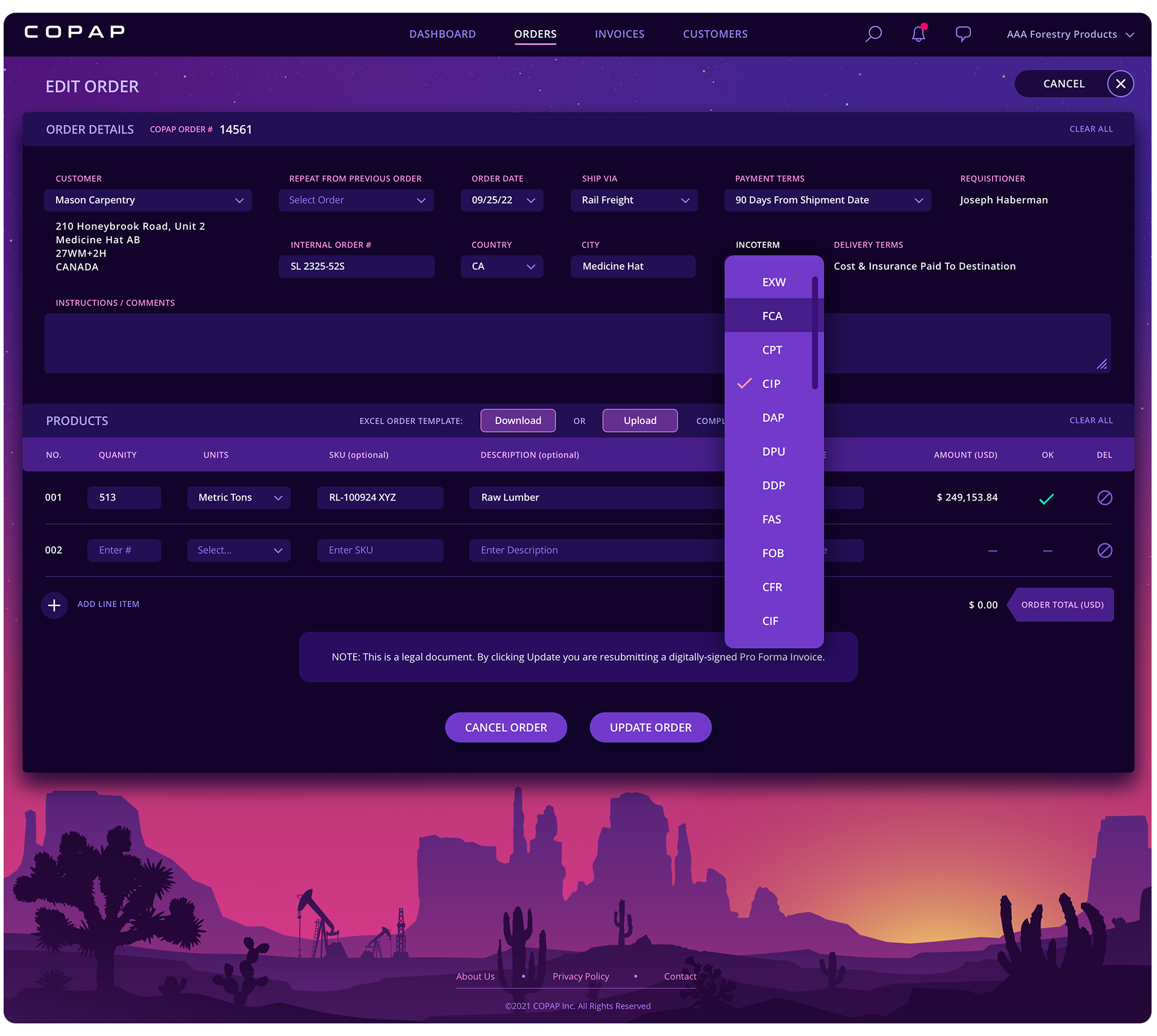Delete line 001 using the circle-slash icon
The height and width of the screenshot is (1036, 1157).
1105,498
